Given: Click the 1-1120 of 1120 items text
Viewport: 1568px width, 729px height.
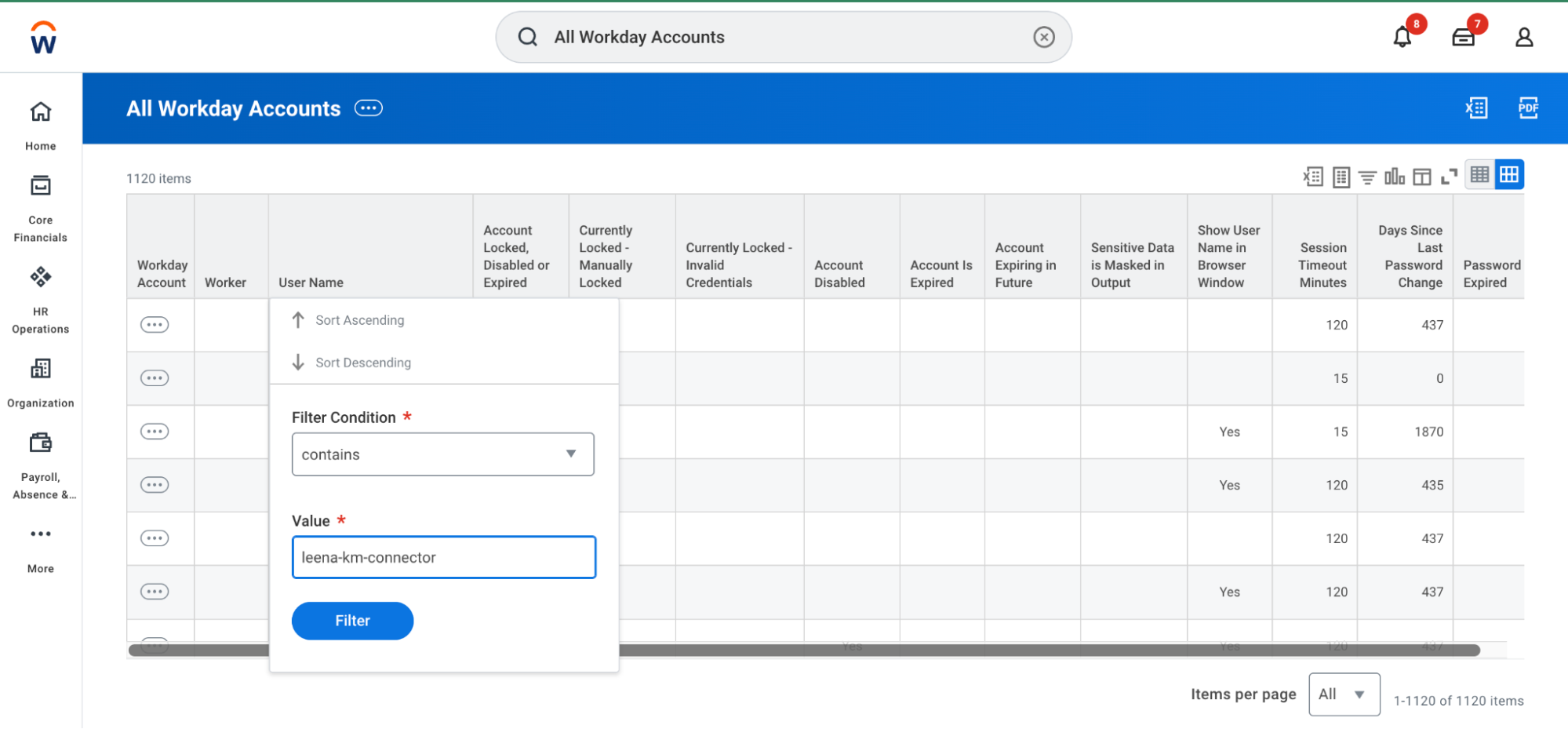Looking at the screenshot, I should tap(1458, 701).
